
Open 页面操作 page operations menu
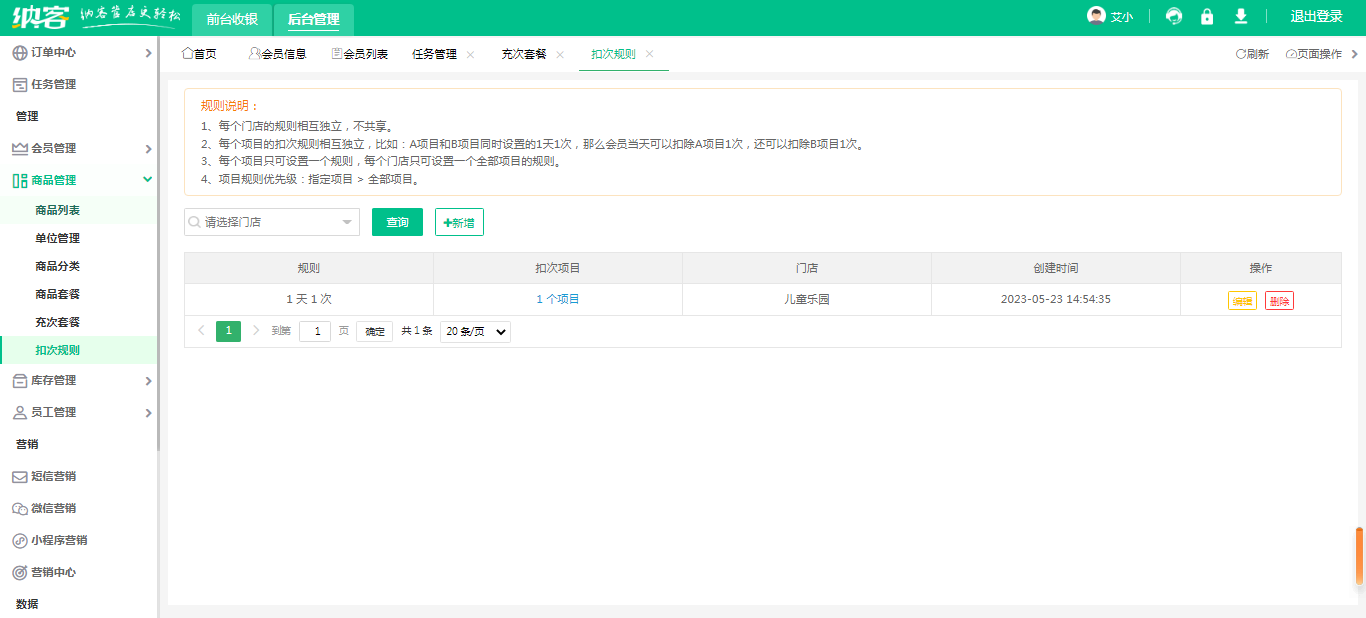coord(1314,54)
